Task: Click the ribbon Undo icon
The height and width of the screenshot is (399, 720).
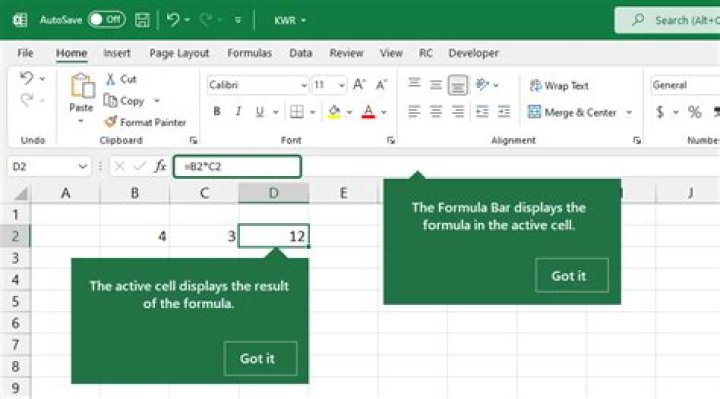Action: (x=26, y=79)
